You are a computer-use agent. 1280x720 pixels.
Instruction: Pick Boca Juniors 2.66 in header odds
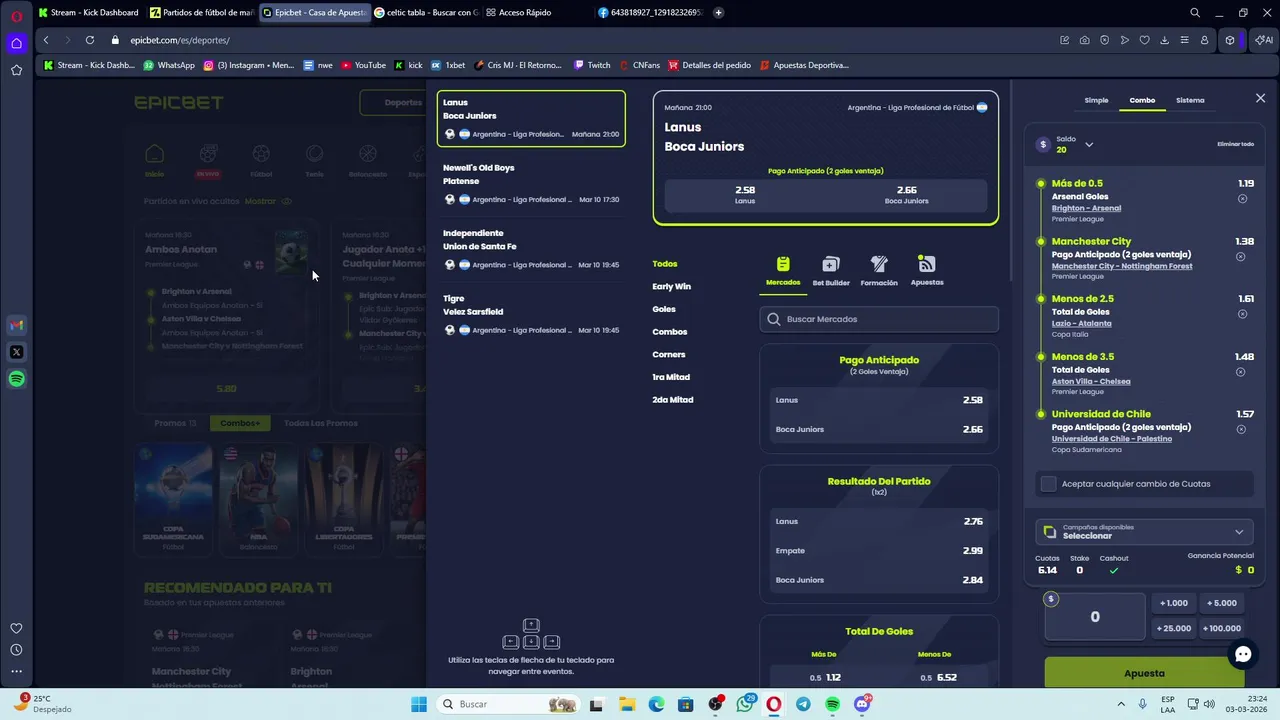906,195
